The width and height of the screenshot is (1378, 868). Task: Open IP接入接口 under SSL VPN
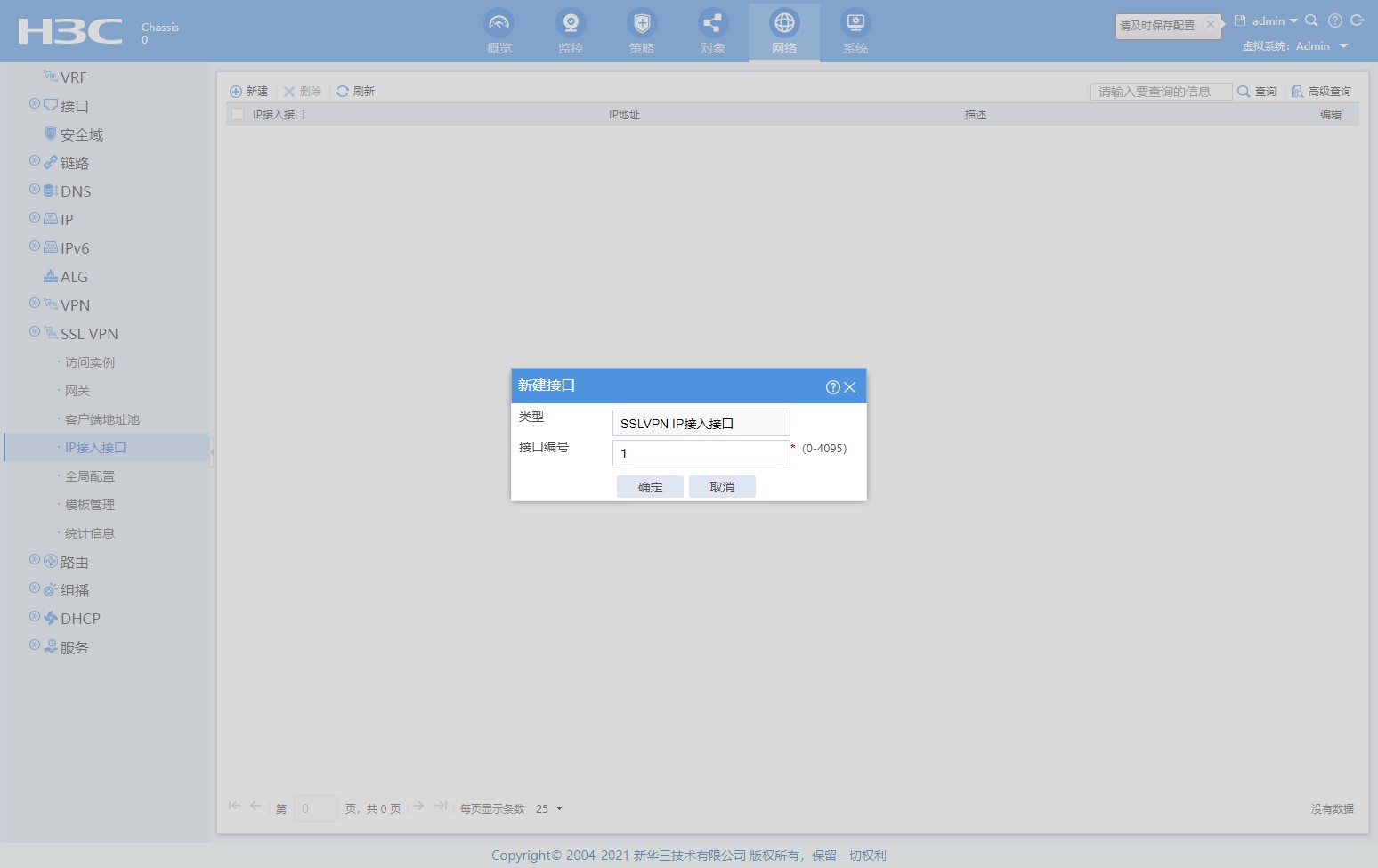tap(95, 448)
